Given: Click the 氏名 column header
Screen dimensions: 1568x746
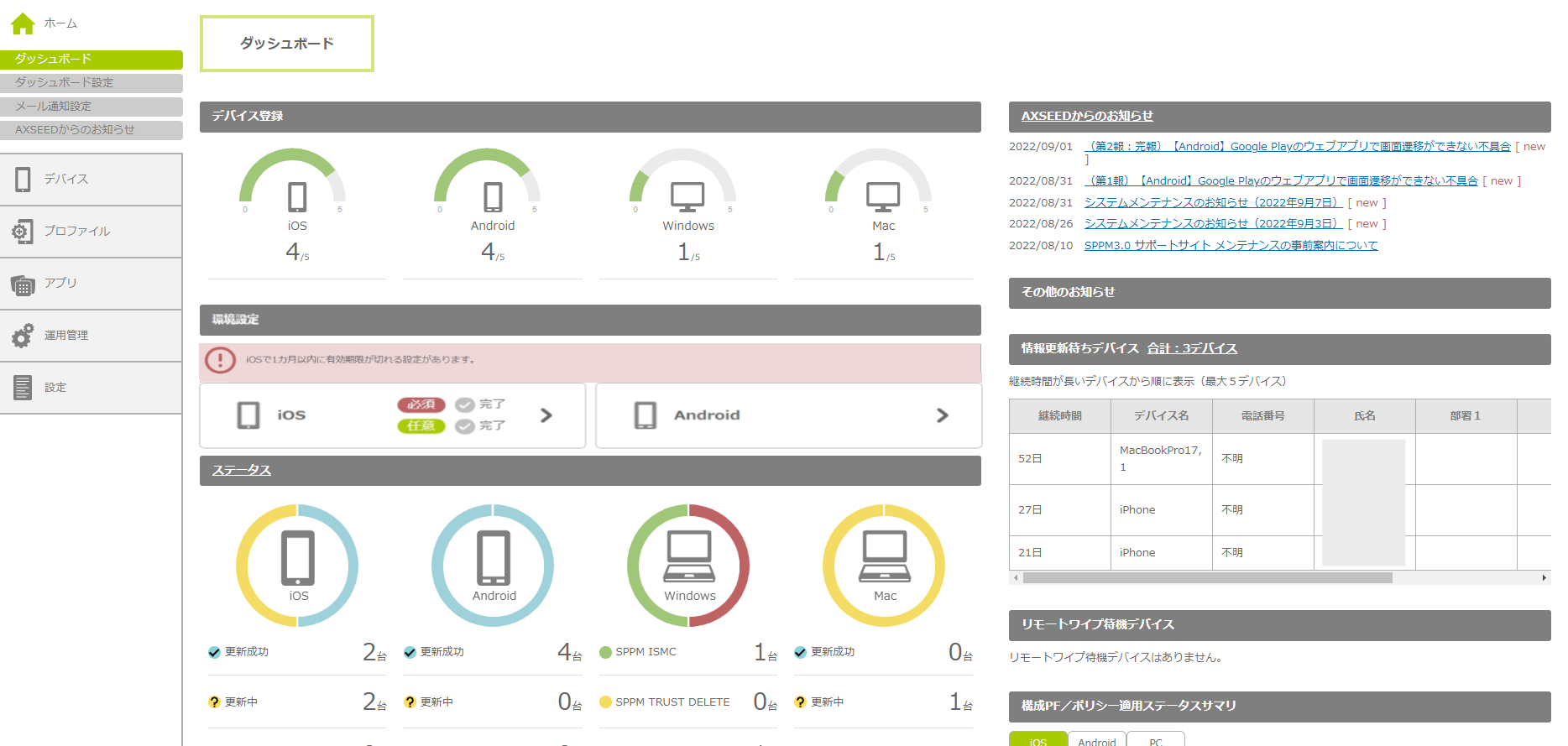Looking at the screenshot, I should tap(1365, 416).
